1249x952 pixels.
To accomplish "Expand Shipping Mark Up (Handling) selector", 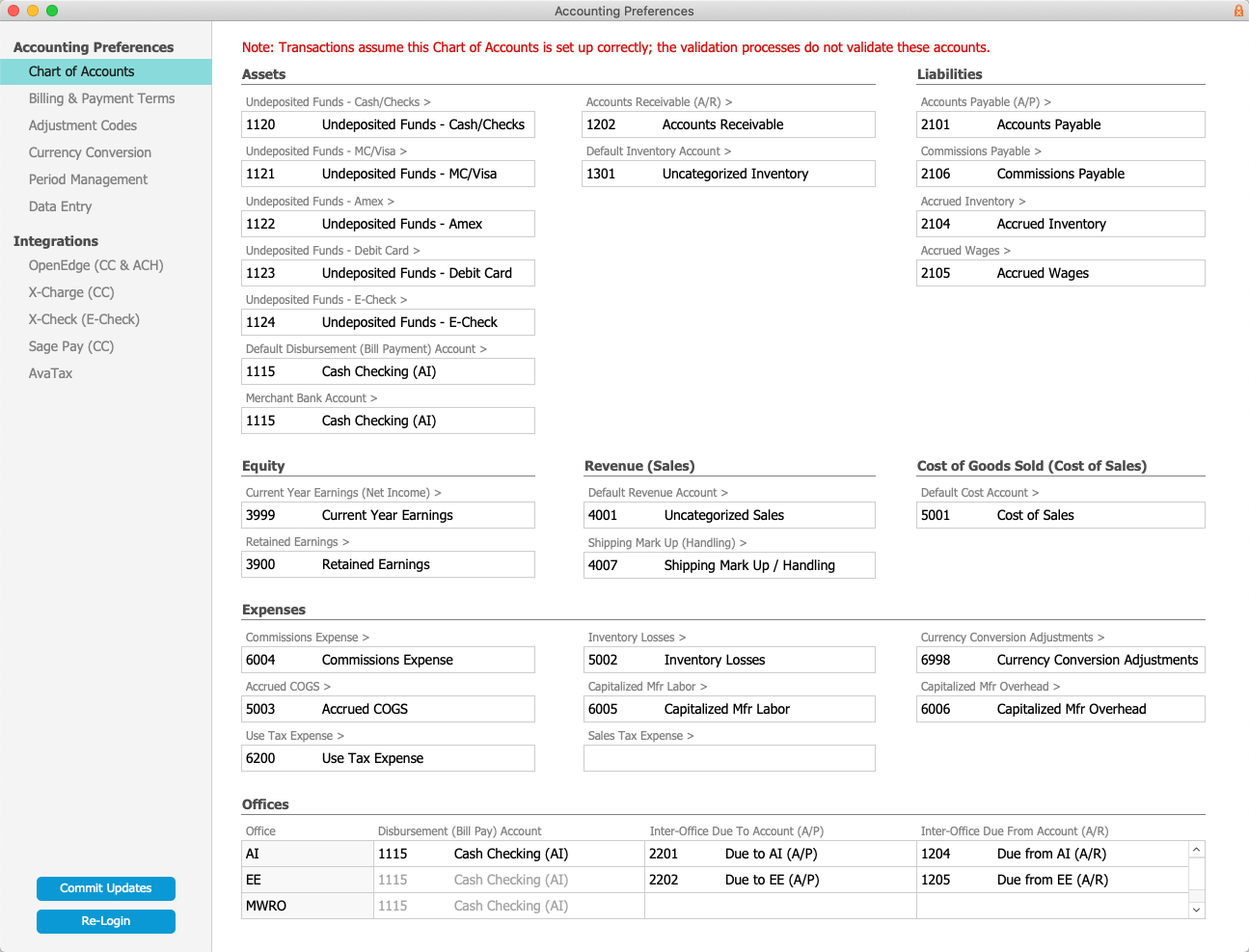I will (667, 543).
